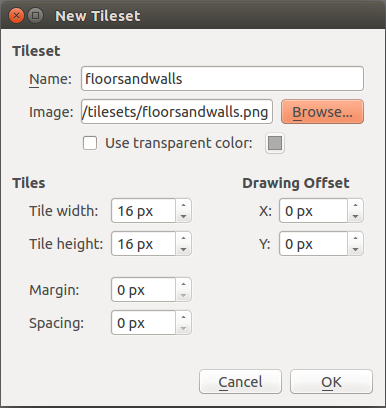This screenshot has height=408, width=386.
Task: Click the Browse... button
Action: tap(322, 112)
